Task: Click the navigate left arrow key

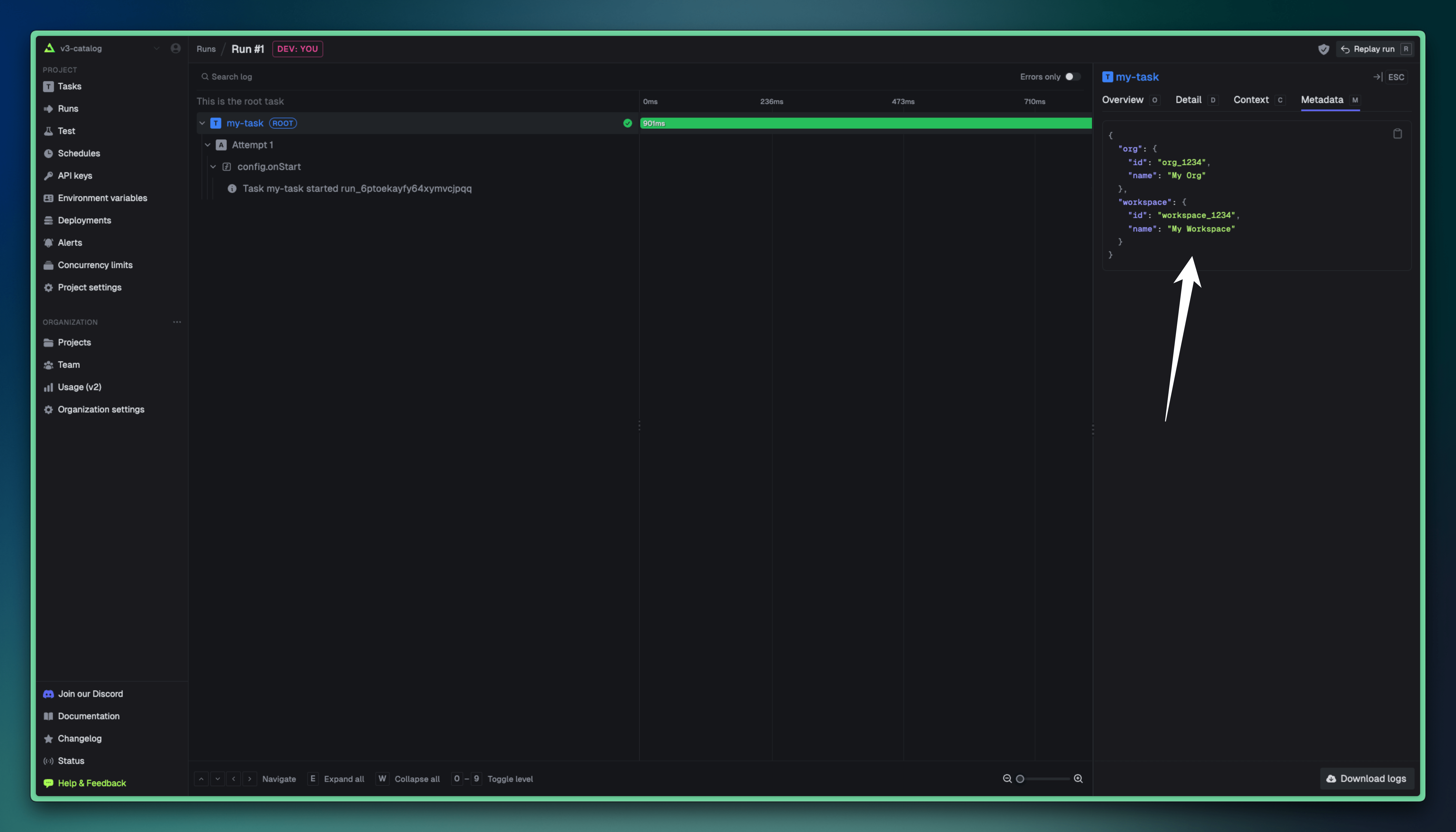Action: pos(233,778)
